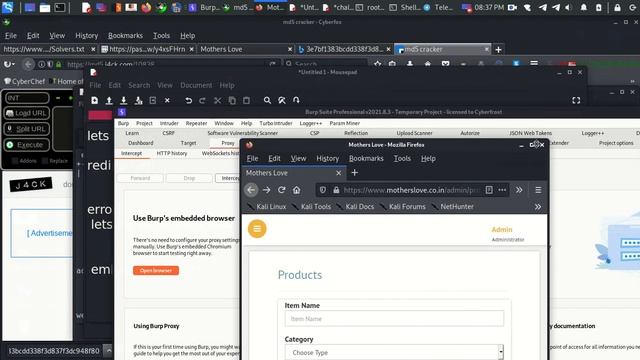Switch to the Dashboard tab in Burp Suite
Viewport: 640px width, 360px height.
click(x=140, y=143)
